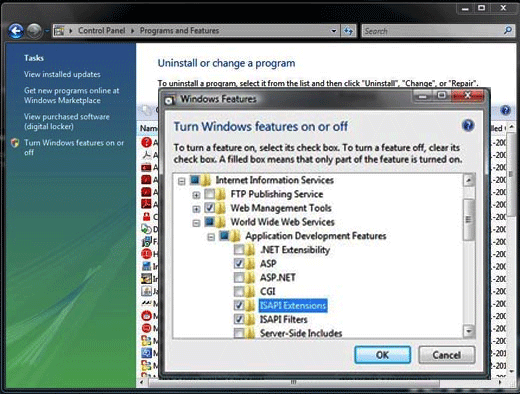Collapse World Wide Web Services node
The width and height of the screenshot is (520, 394).
[196, 223]
